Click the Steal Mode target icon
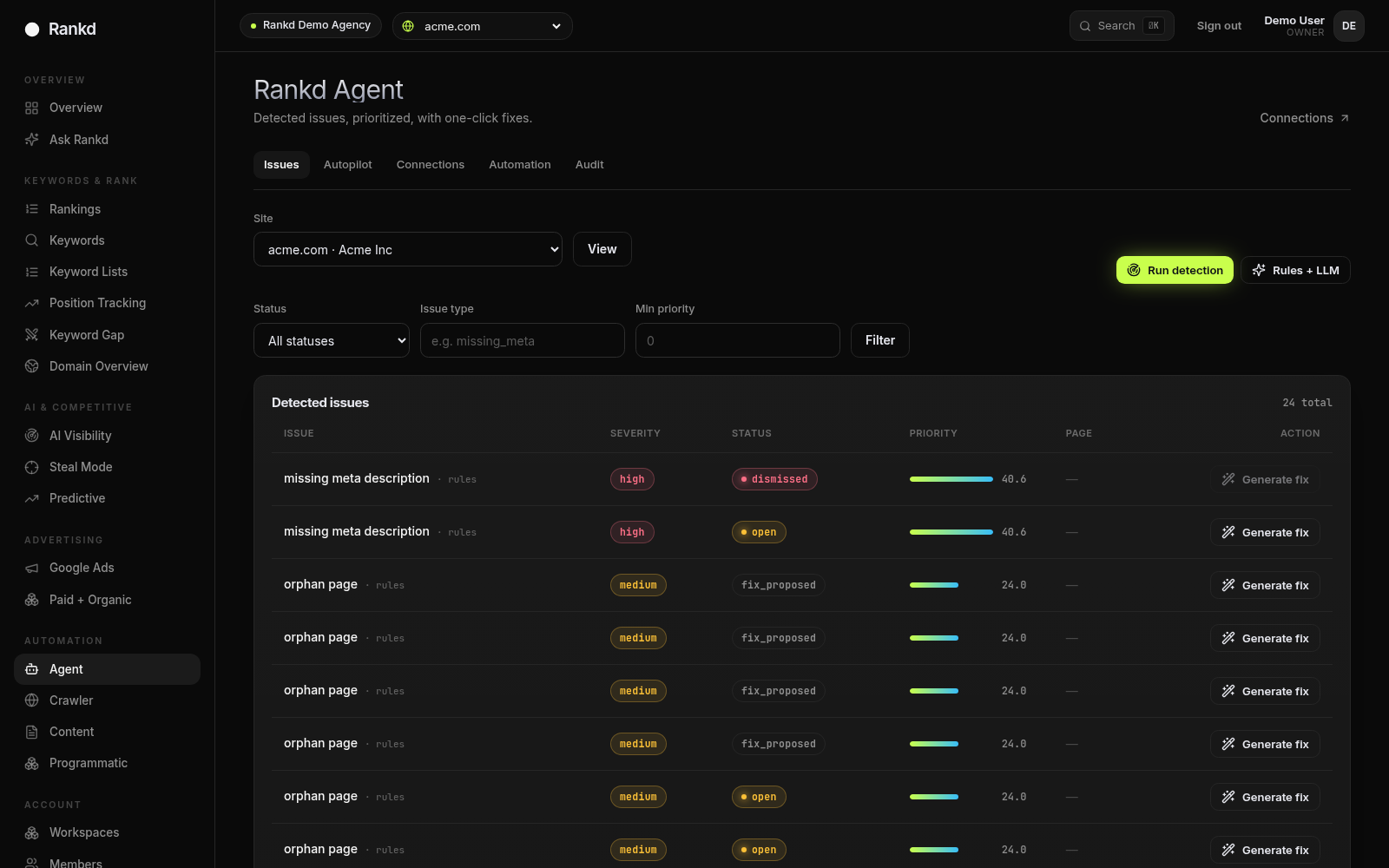Viewport: 1389px width, 868px height. coord(32,467)
